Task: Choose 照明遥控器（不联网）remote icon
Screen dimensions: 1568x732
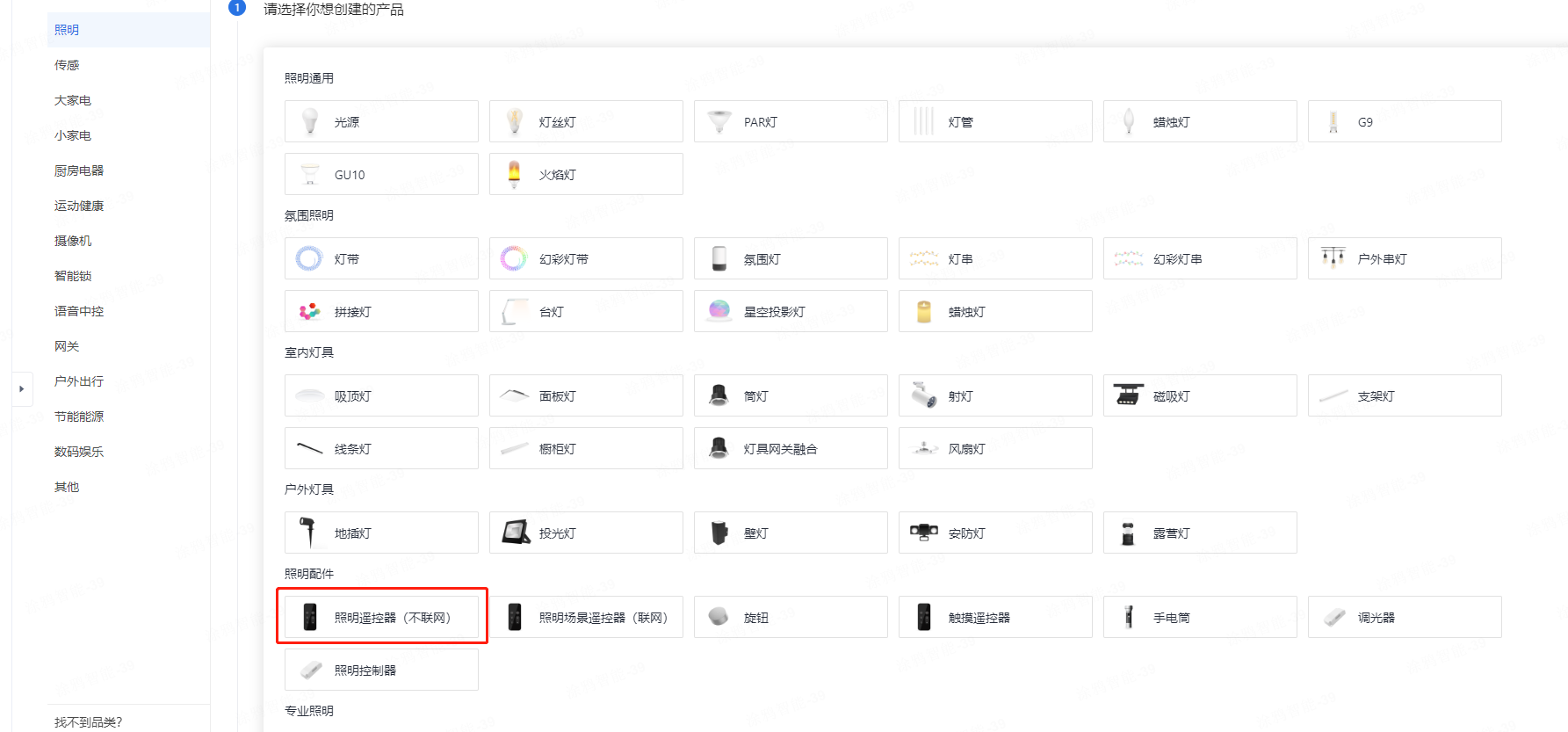Action: tap(310, 617)
